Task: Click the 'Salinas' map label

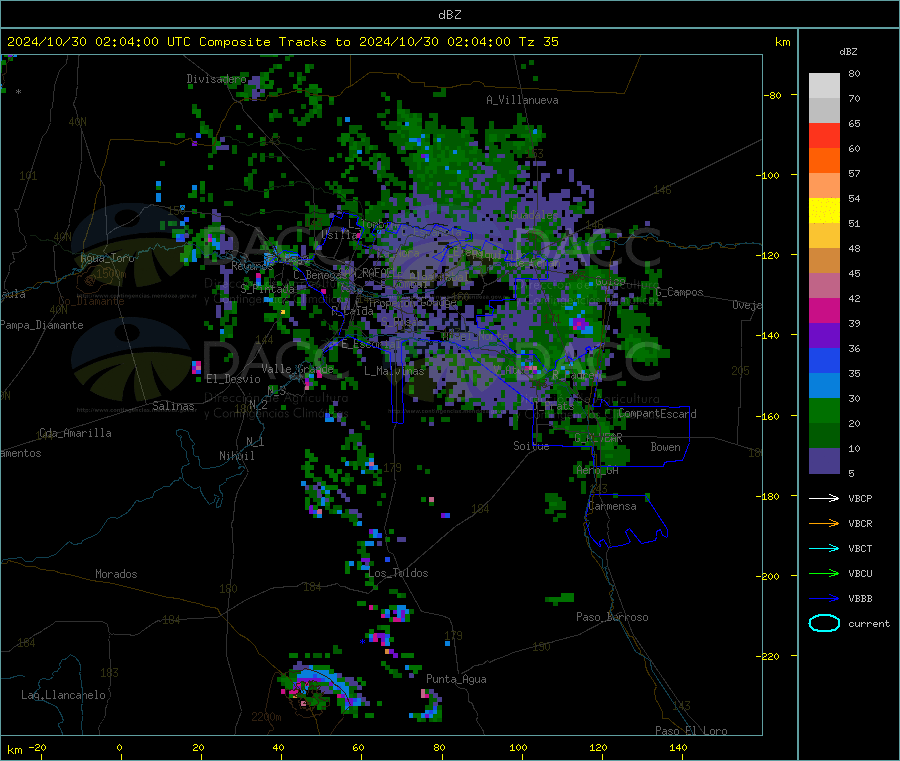Action: tap(173, 406)
